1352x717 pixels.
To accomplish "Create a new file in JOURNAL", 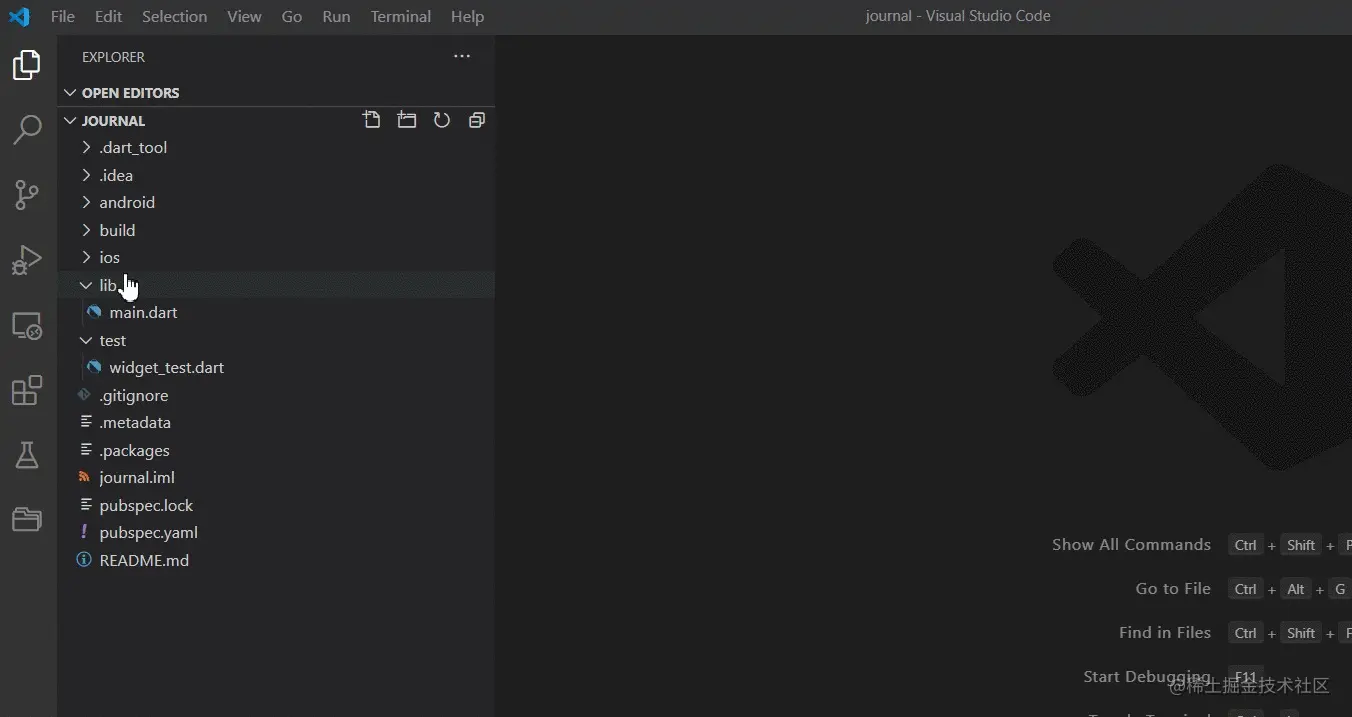I will pyautogui.click(x=372, y=120).
